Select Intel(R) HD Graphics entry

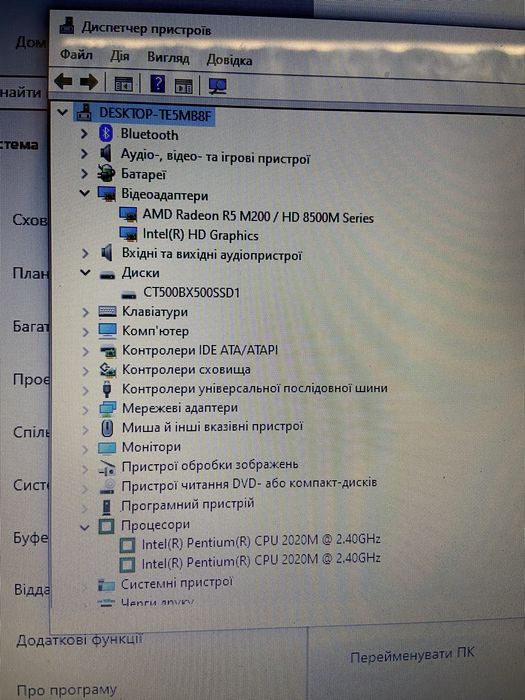200,235
